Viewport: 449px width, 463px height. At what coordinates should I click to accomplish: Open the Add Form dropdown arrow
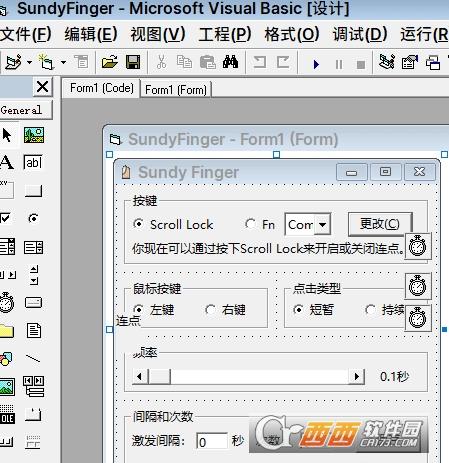63,62
